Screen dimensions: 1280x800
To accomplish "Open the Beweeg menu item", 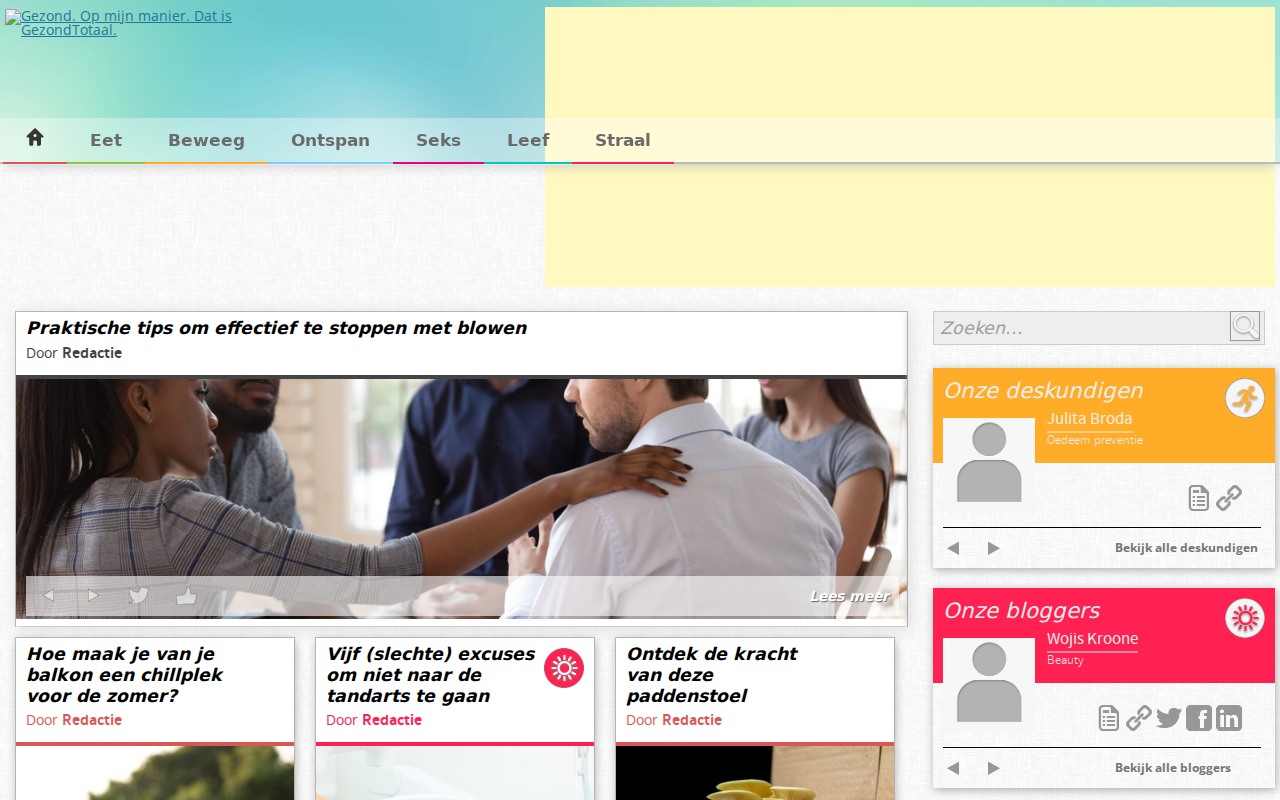I will (x=206, y=140).
